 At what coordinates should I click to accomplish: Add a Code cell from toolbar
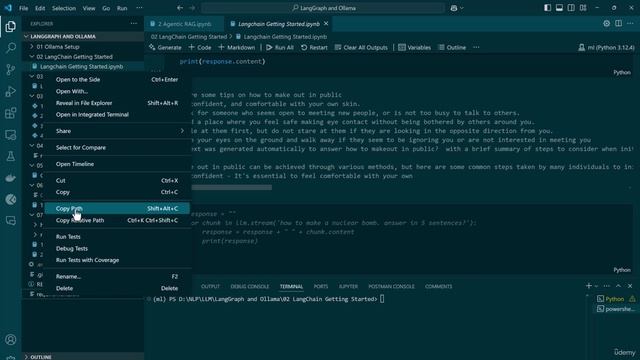(200, 47)
